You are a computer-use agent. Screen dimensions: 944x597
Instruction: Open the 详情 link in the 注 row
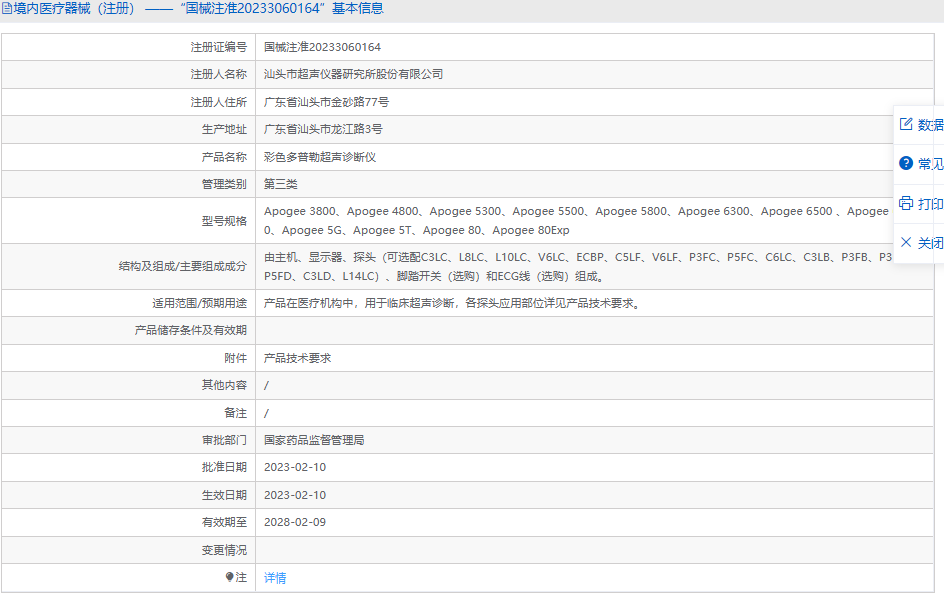275,578
